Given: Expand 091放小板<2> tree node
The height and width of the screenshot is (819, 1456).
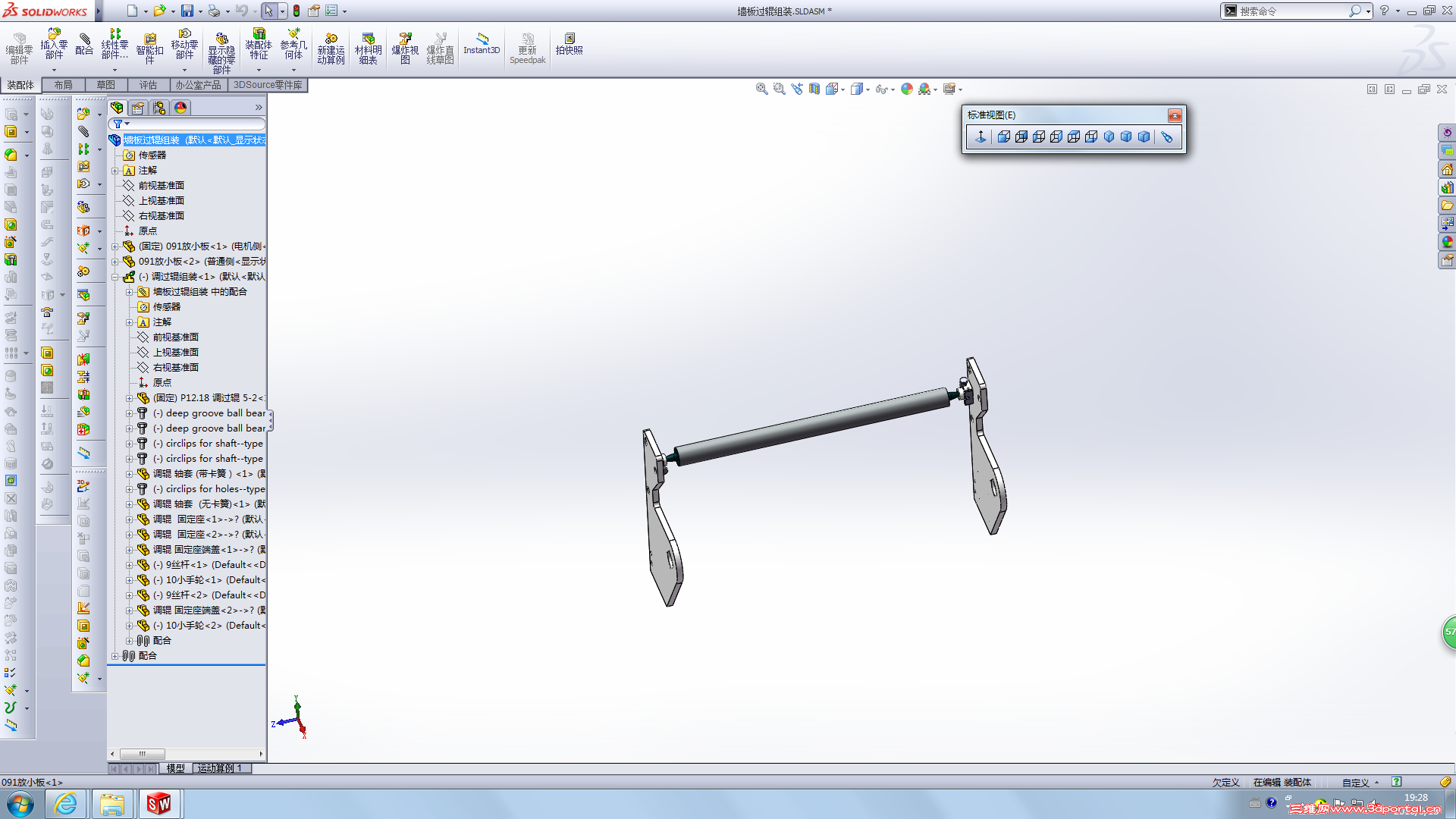Looking at the screenshot, I should click(115, 262).
